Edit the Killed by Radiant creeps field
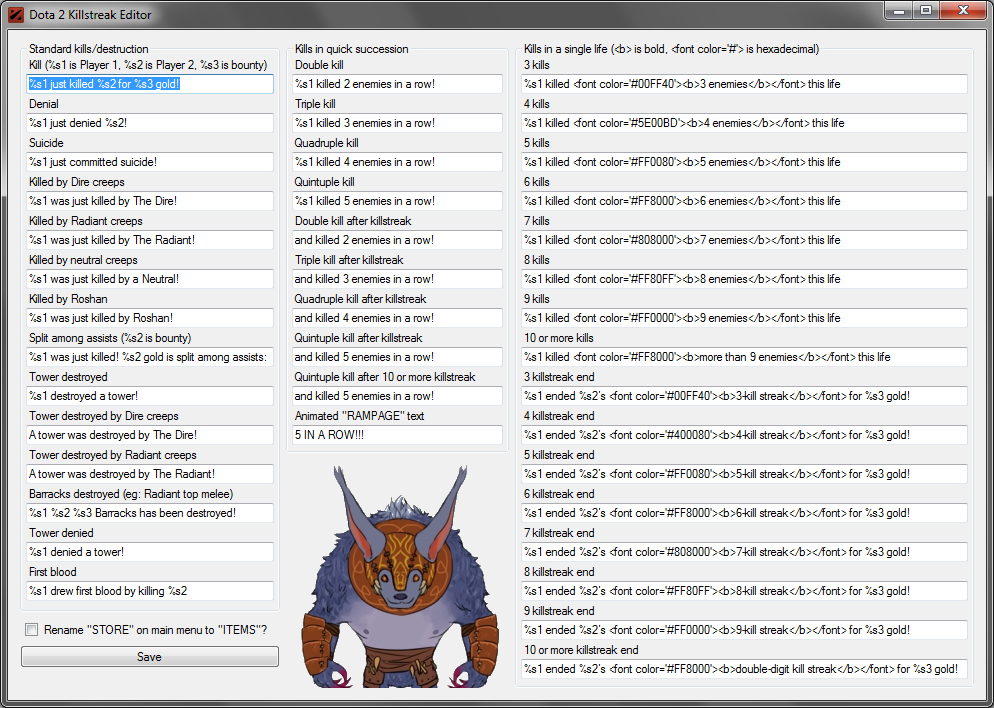 pos(150,240)
